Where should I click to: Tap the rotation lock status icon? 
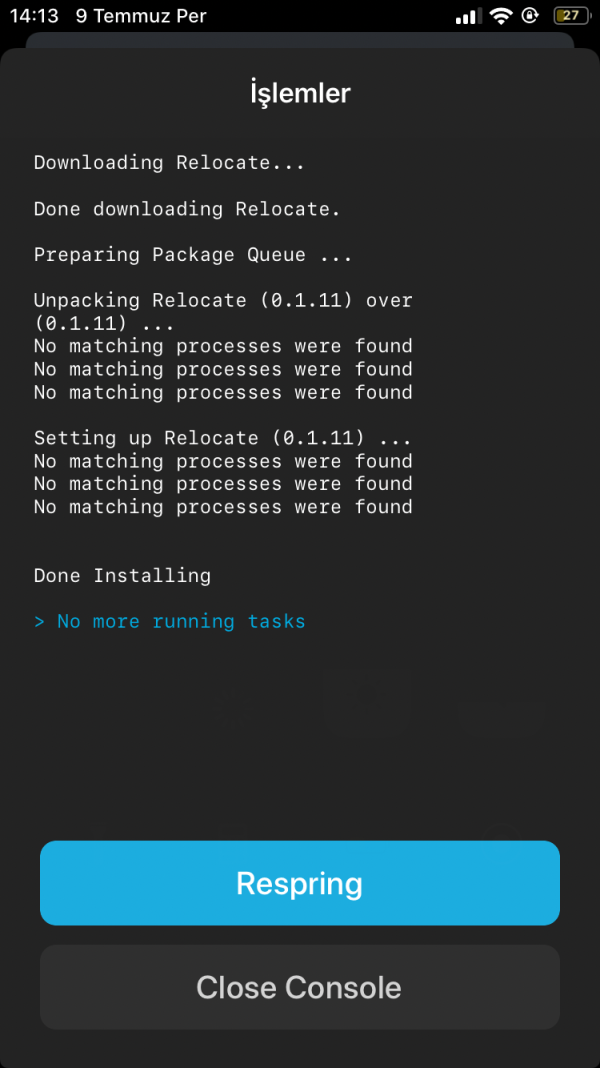pos(530,17)
